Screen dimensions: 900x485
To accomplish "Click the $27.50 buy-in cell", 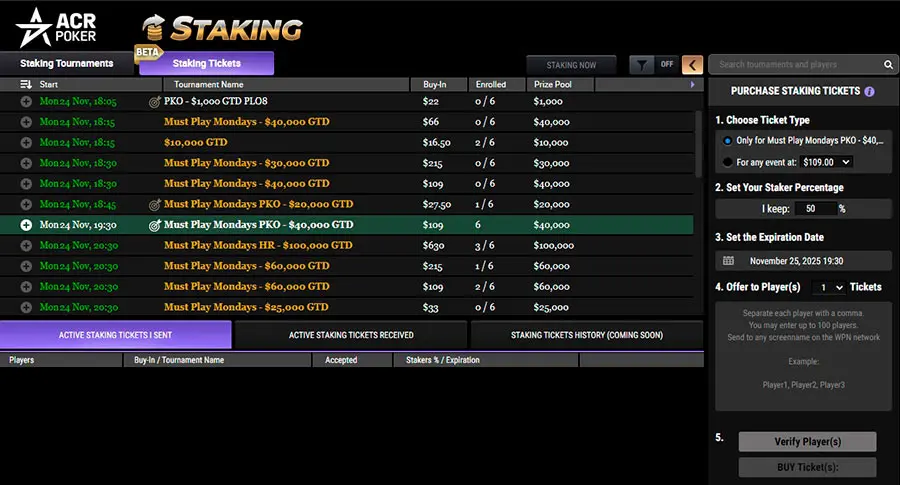I will click(437, 204).
